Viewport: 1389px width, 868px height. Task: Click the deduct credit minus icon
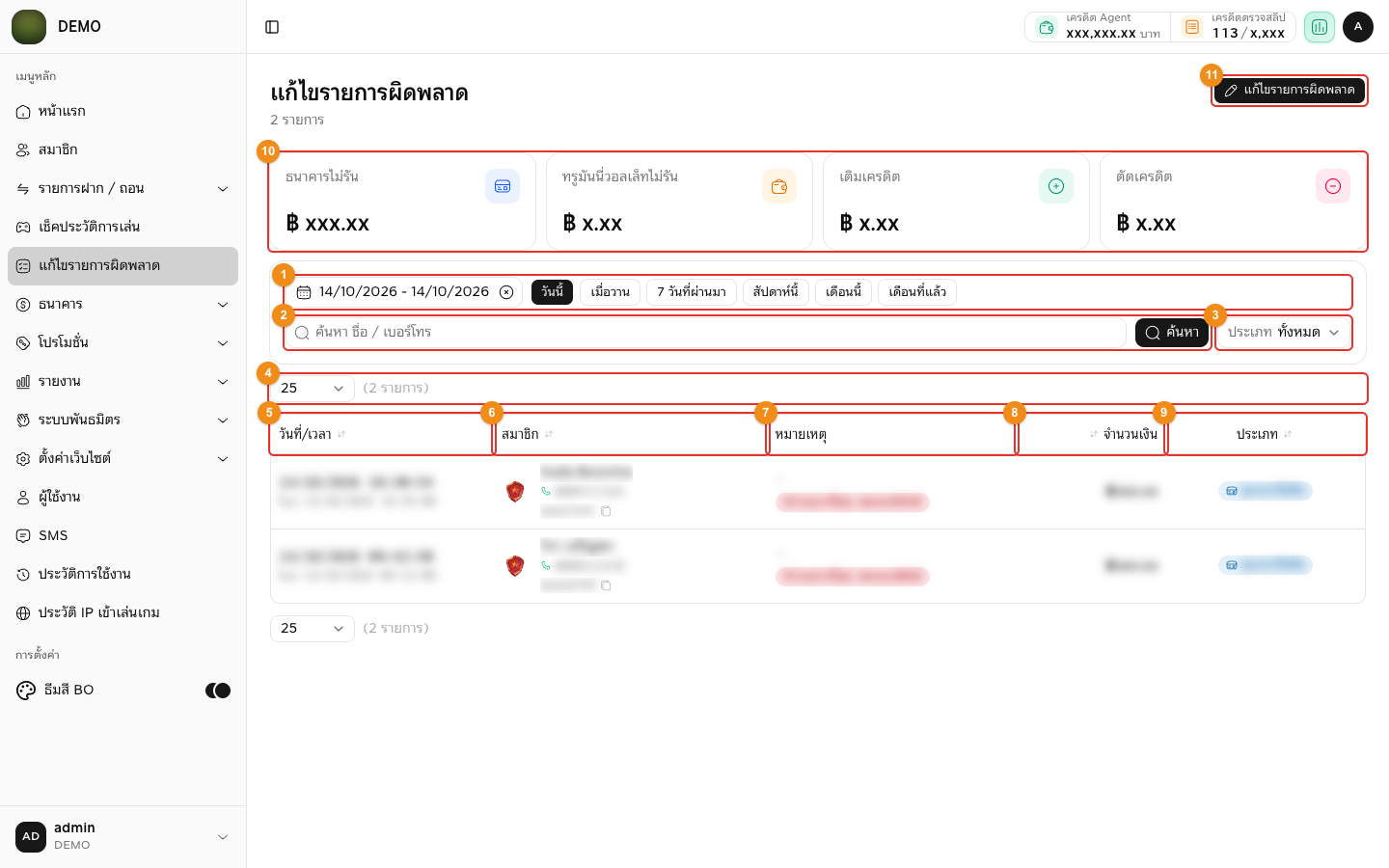point(1333,186)
